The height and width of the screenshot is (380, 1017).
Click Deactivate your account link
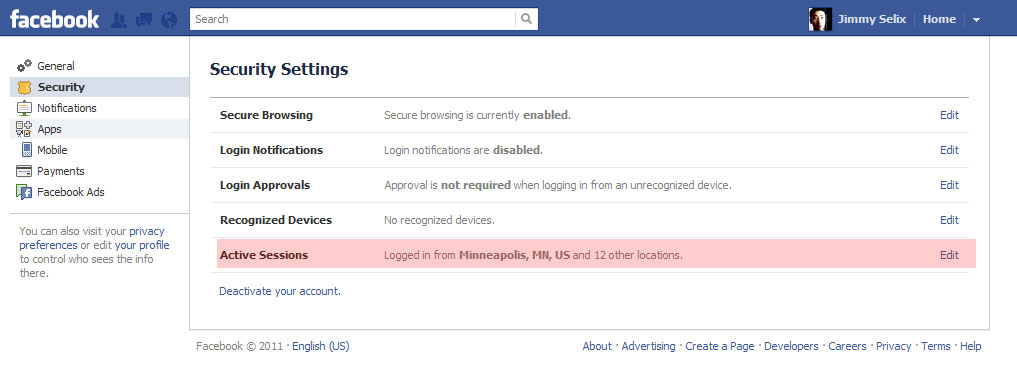click(x=280, y=291)
